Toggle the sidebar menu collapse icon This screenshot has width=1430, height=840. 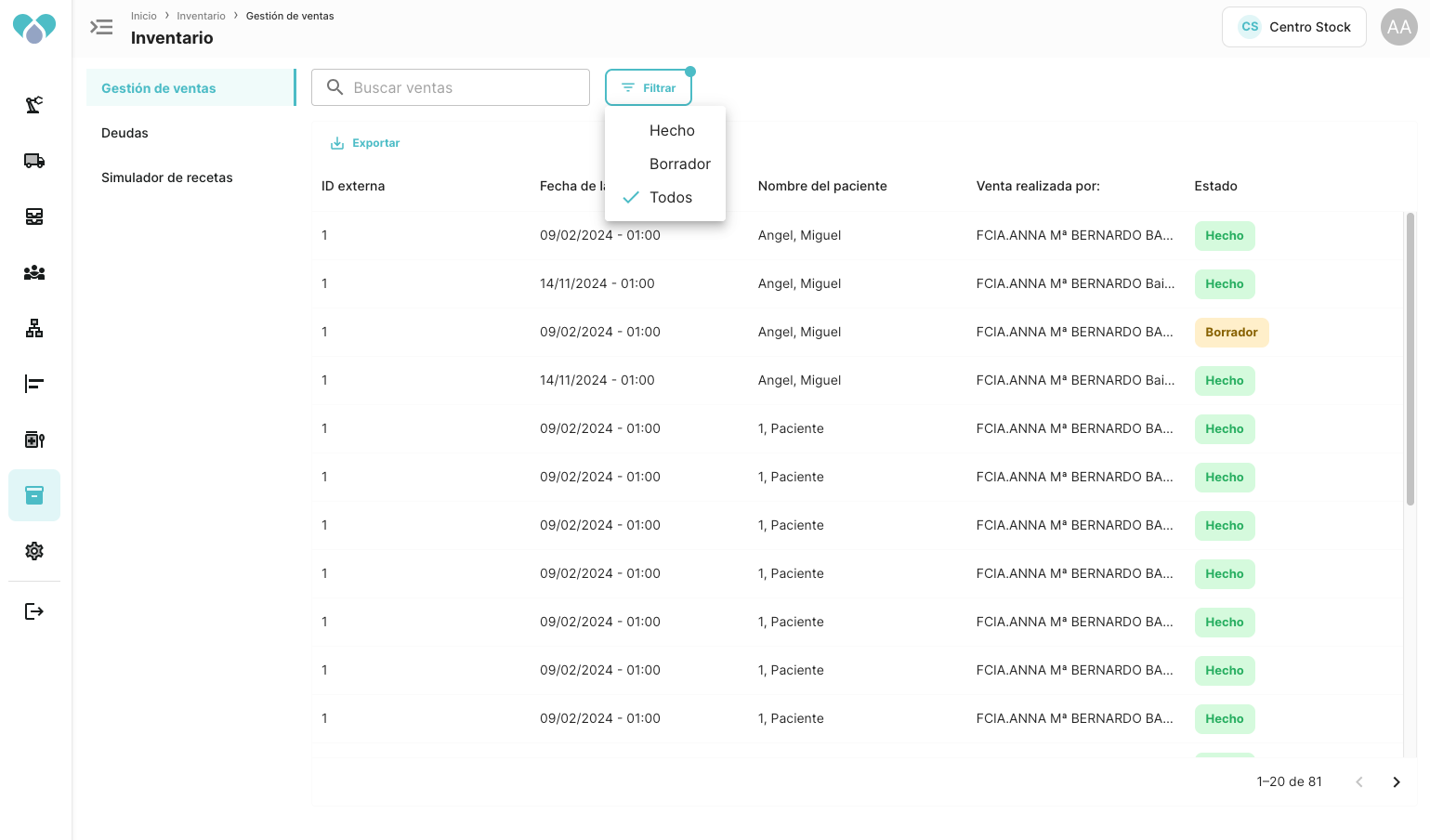coord(101,27)
